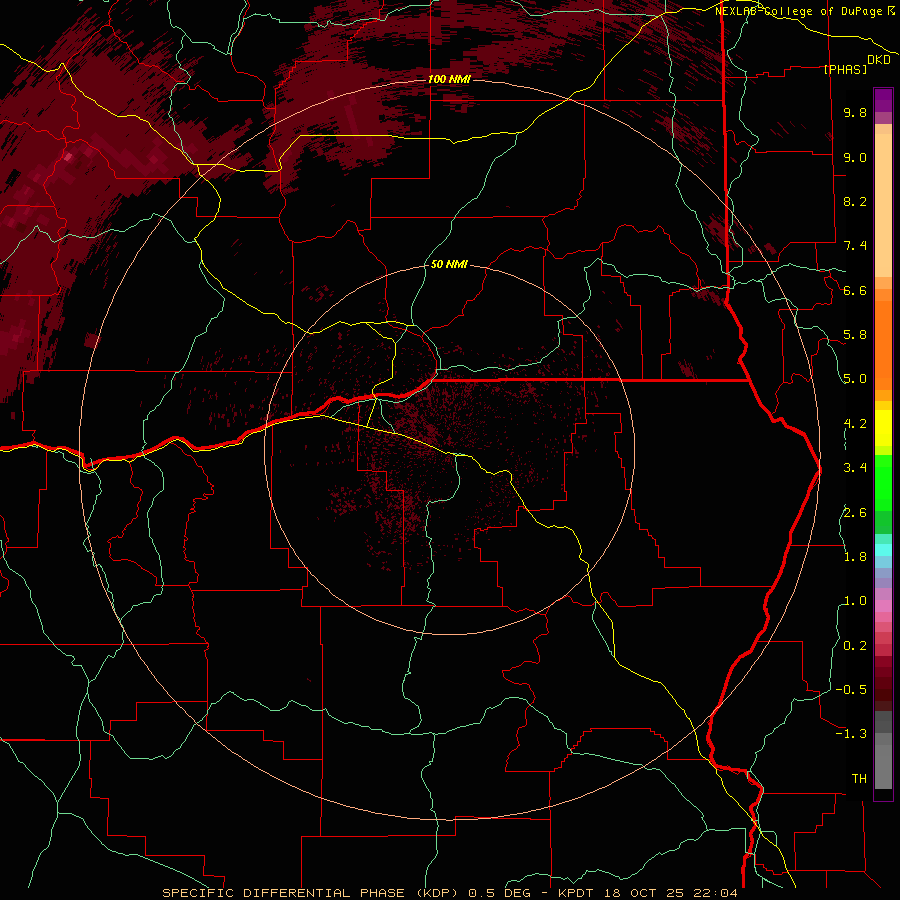The height and width of the screenshot is (900, 900).
Task: Click the -0.5 value on color scale
Action: (851, 690)
